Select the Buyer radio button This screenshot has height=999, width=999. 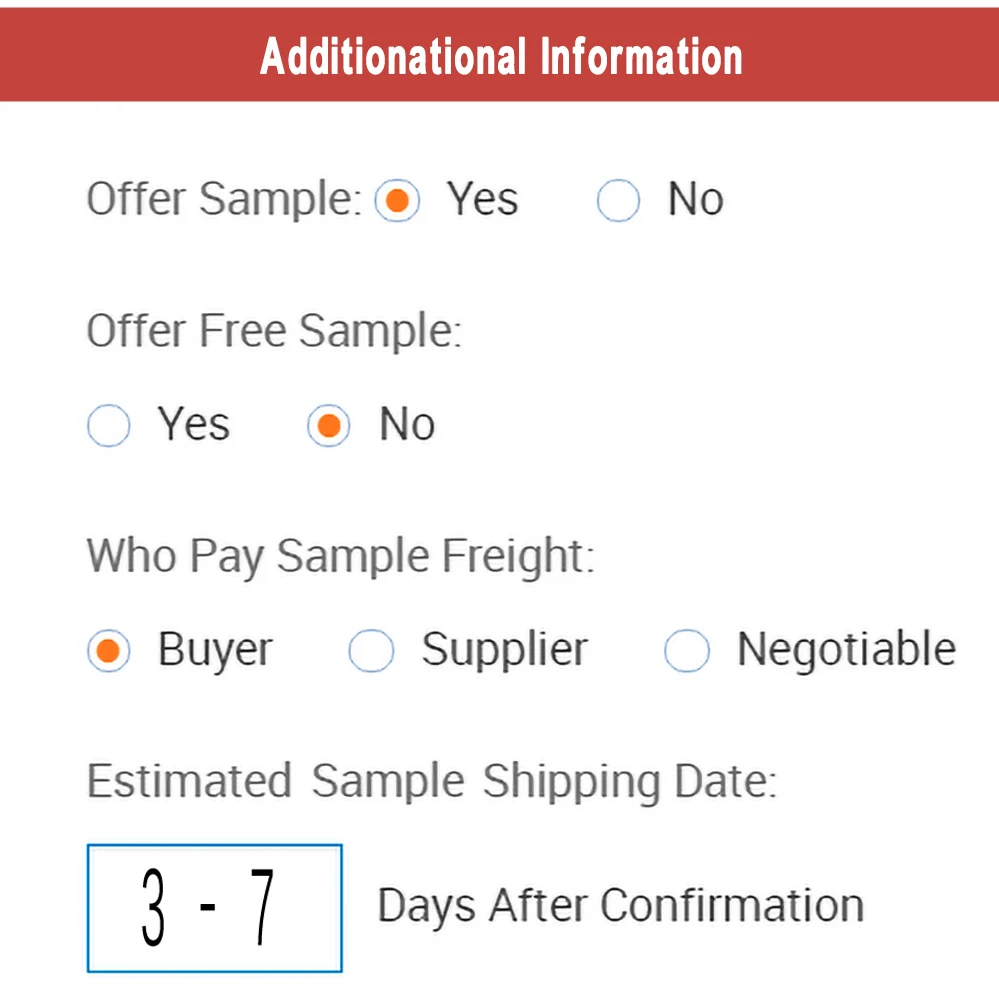click(109, 652)
